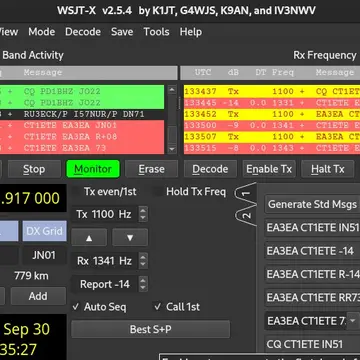360x360 pixels.
Task: Click Halt Tx button
Action: pyautogui.click(x=328, y=169)
